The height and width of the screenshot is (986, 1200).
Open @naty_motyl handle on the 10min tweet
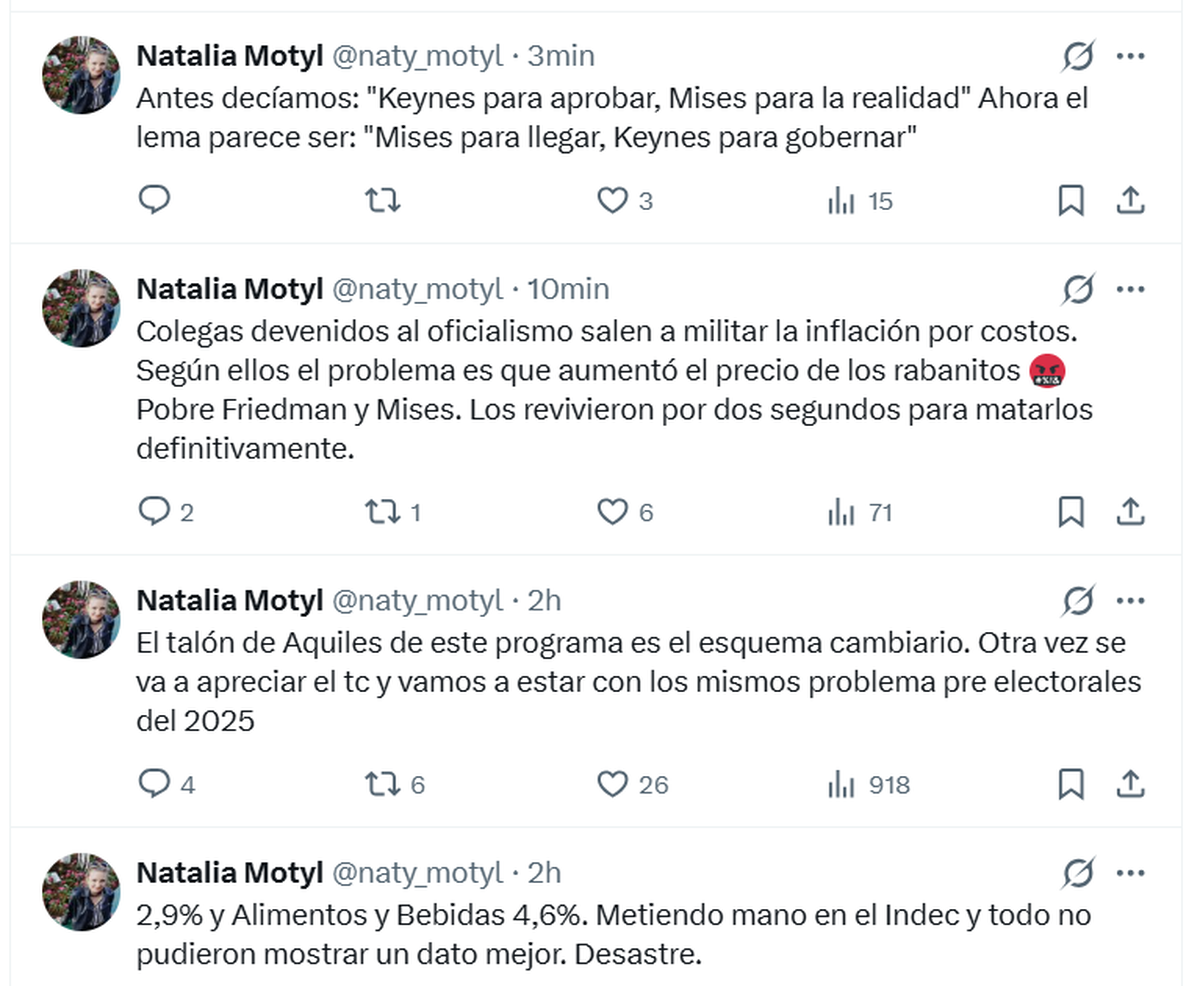tap(416, 290)
